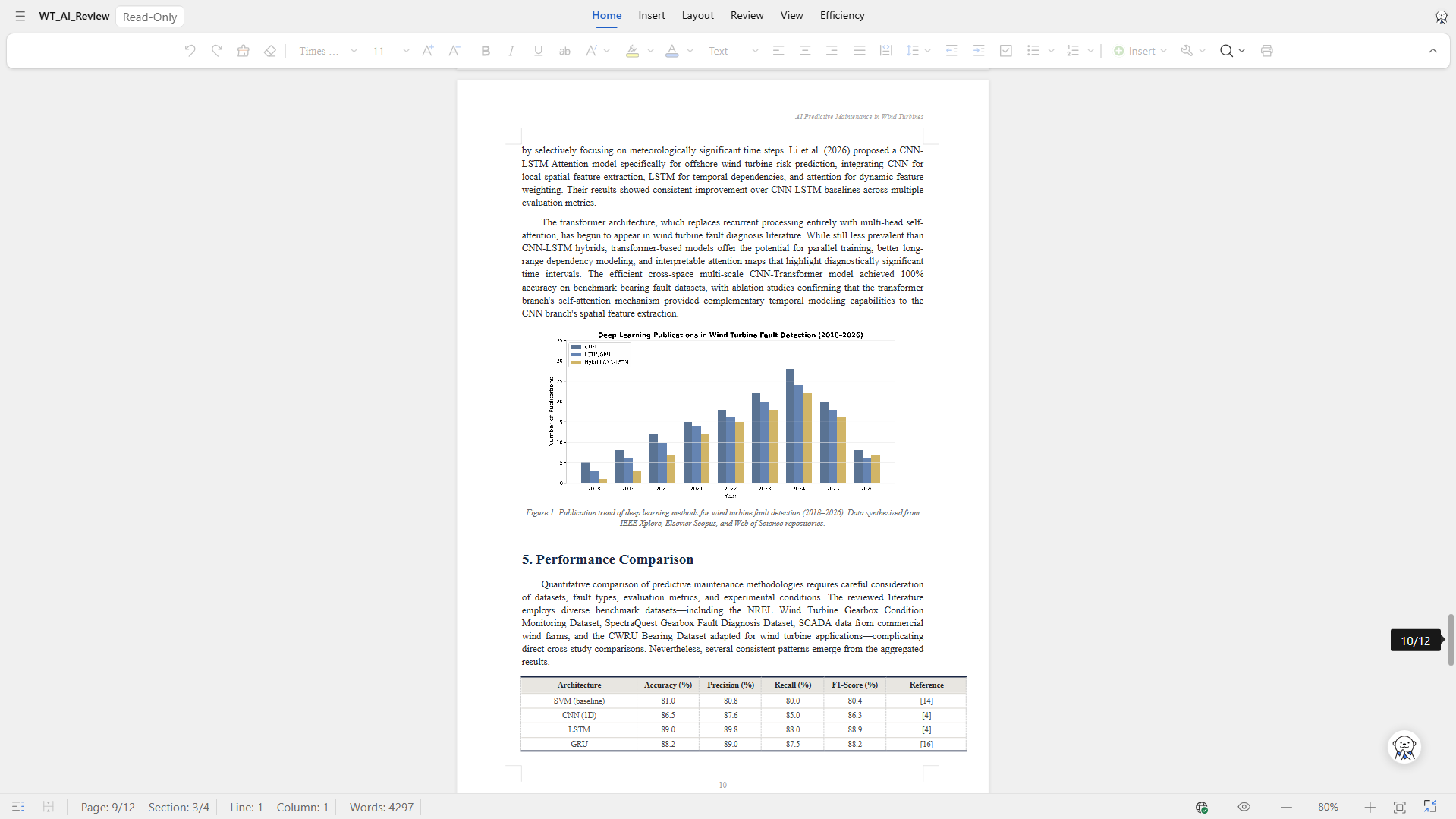Redo the last action
The width and height of the screenshot is (1456, 819).
point(217,51)
